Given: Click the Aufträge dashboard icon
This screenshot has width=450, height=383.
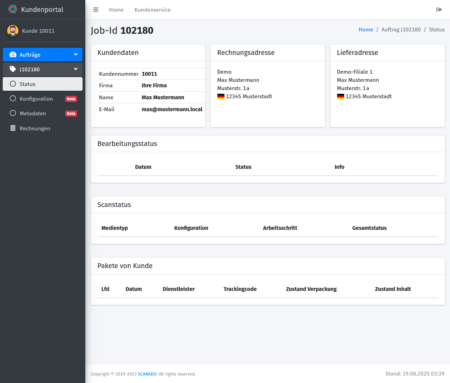Looking at the screenshot, I should click(x=13, y=55).
